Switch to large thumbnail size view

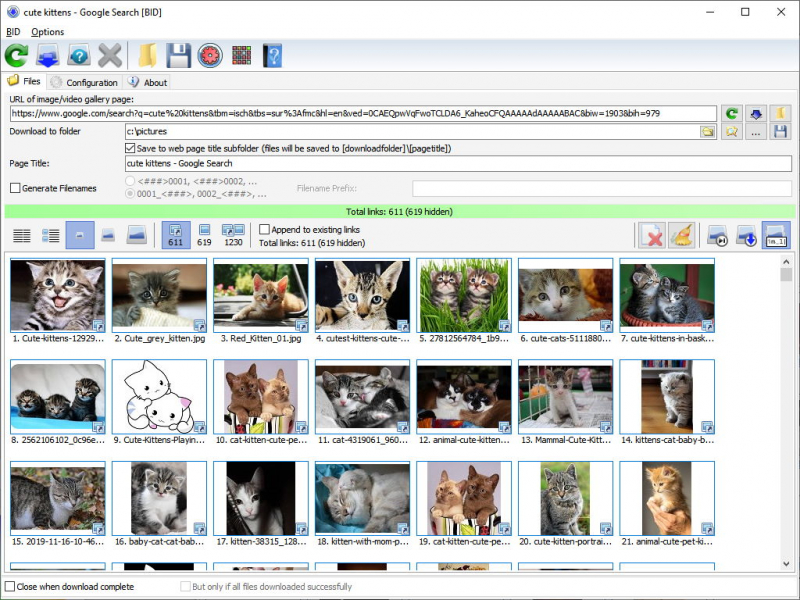coord(139,235)
